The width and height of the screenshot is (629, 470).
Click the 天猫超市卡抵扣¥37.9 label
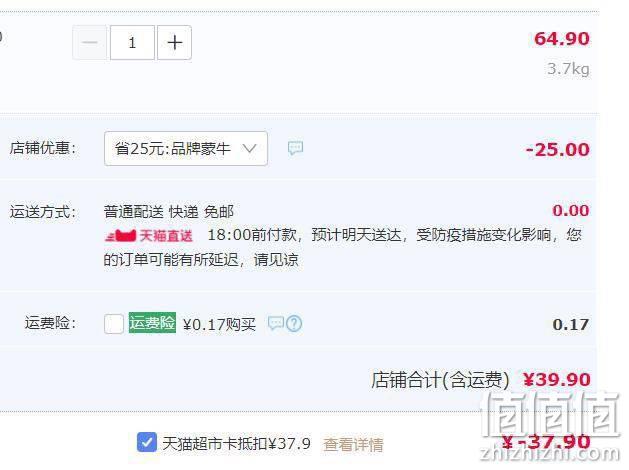pyautogui.click(x=236, y=444)
